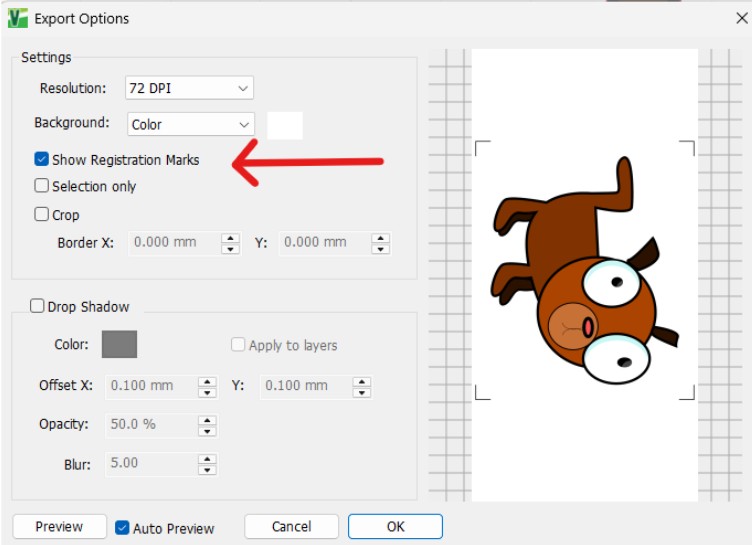The width and height of the screenshot is (752, 545).
Task: Decrease Opacity using down arrow
Action: (207, 431)
